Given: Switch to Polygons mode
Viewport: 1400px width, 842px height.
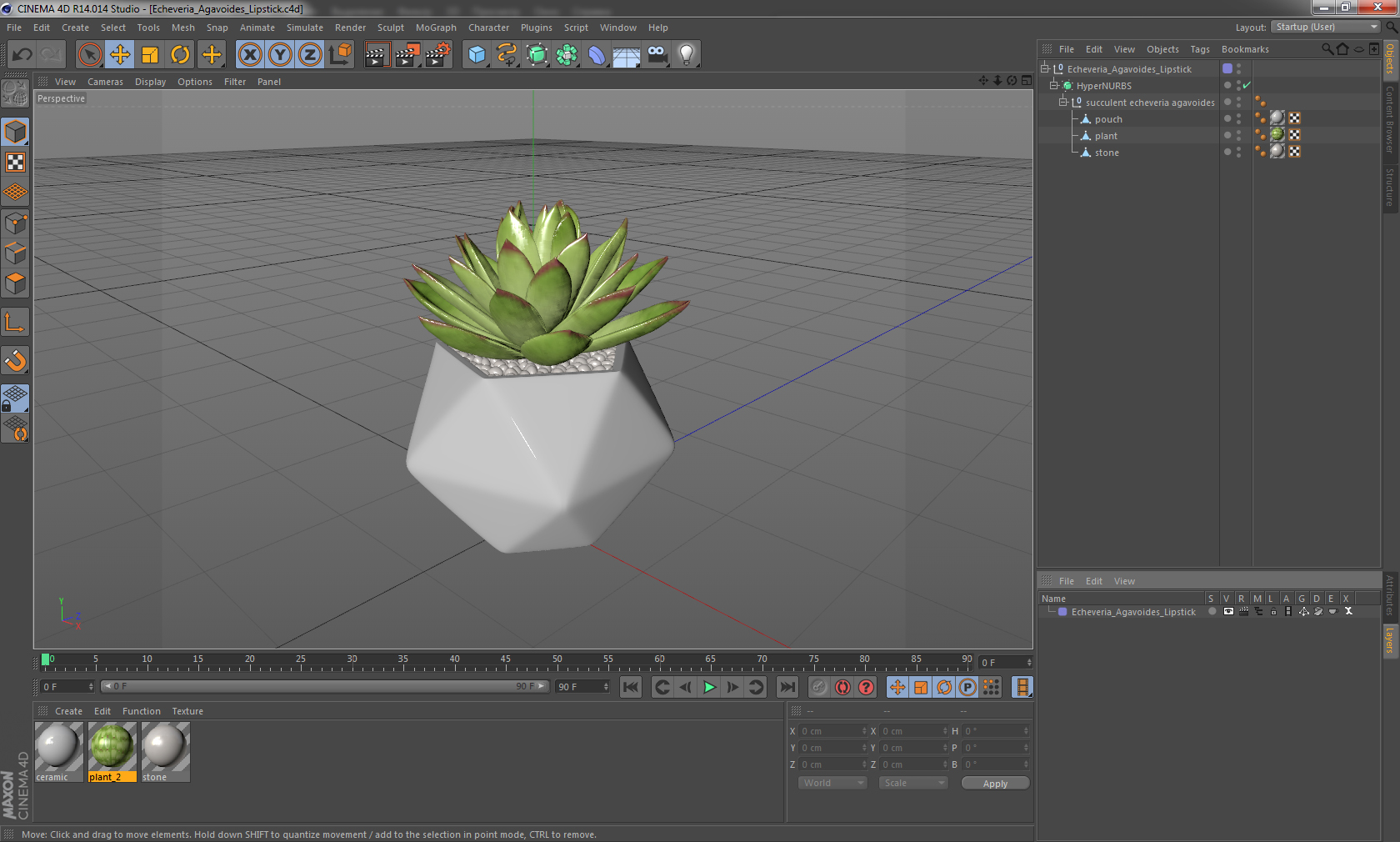Looking at the screenshot, I should (15, 283).
